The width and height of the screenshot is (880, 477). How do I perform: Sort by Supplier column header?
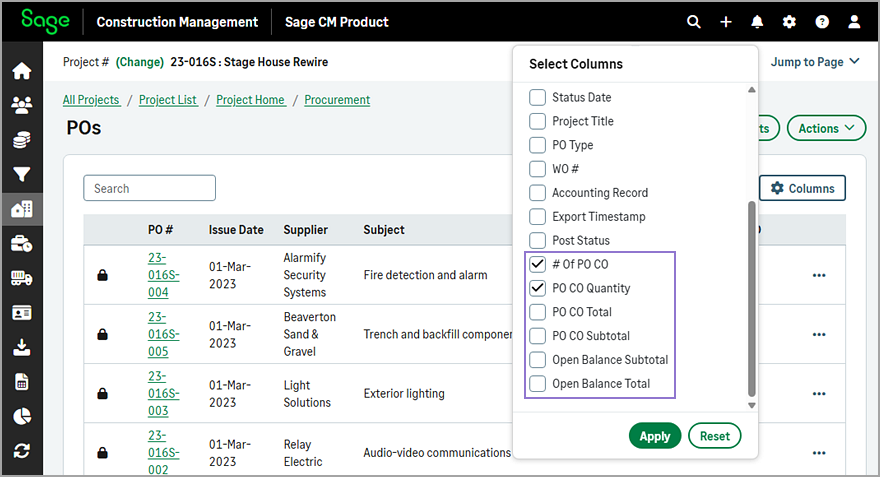coord(305,230)
